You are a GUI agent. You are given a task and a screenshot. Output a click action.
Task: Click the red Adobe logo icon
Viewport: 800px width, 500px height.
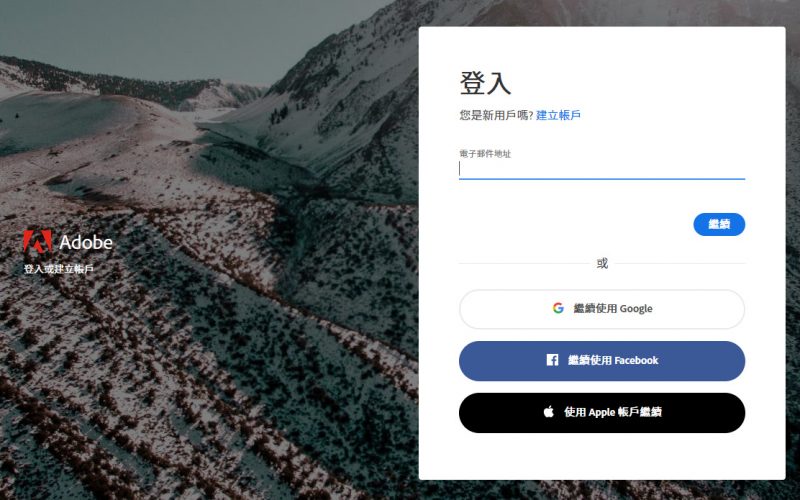pyautogui.click(x=38, y=242)
